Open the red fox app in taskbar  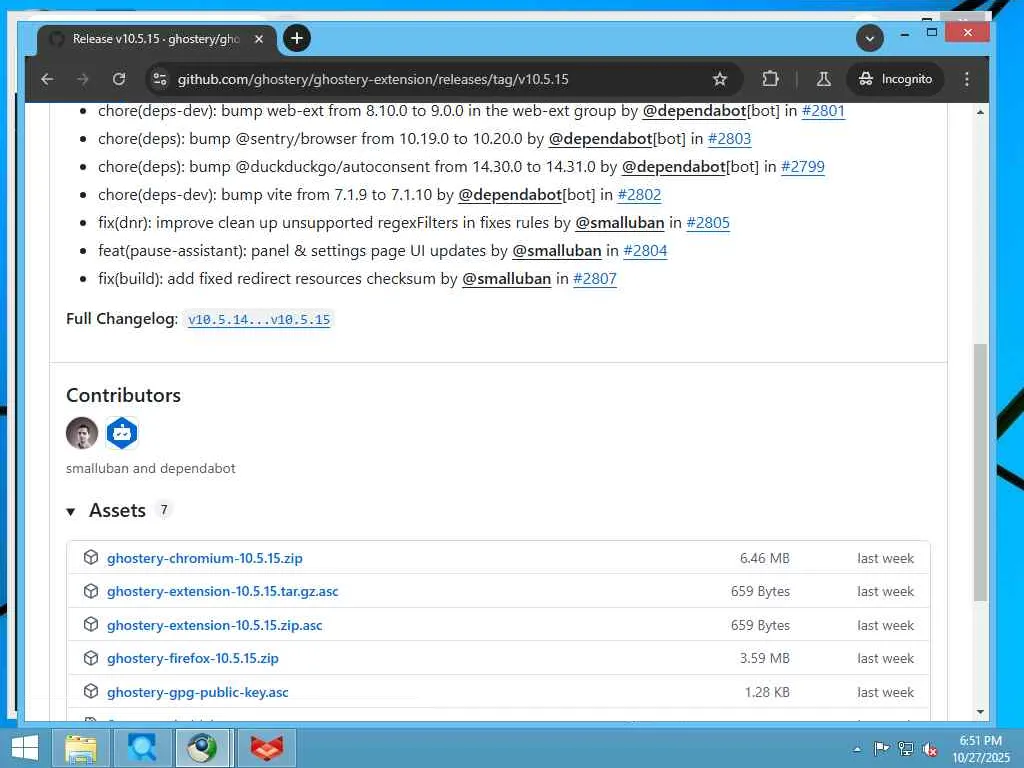266,748
